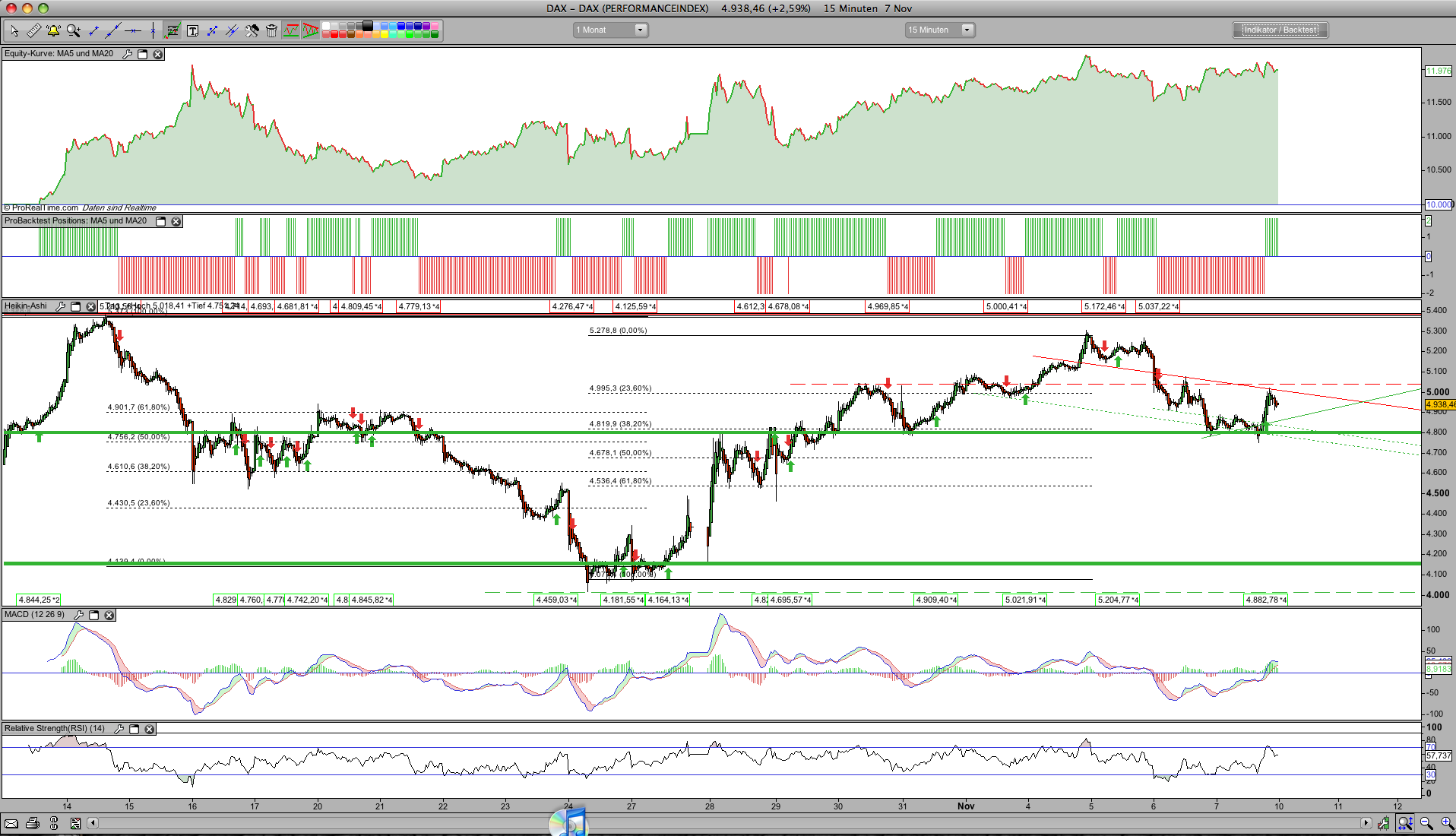This screenshot has width=1456, height=836.
Task: Click the 'Relative Strength(RSI) (14)' label
Action: [x=55, y=729]
